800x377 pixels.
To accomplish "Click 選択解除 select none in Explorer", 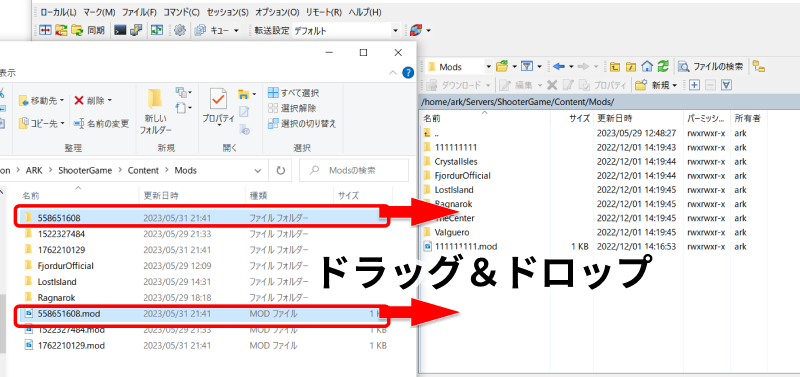I will 291,108.
